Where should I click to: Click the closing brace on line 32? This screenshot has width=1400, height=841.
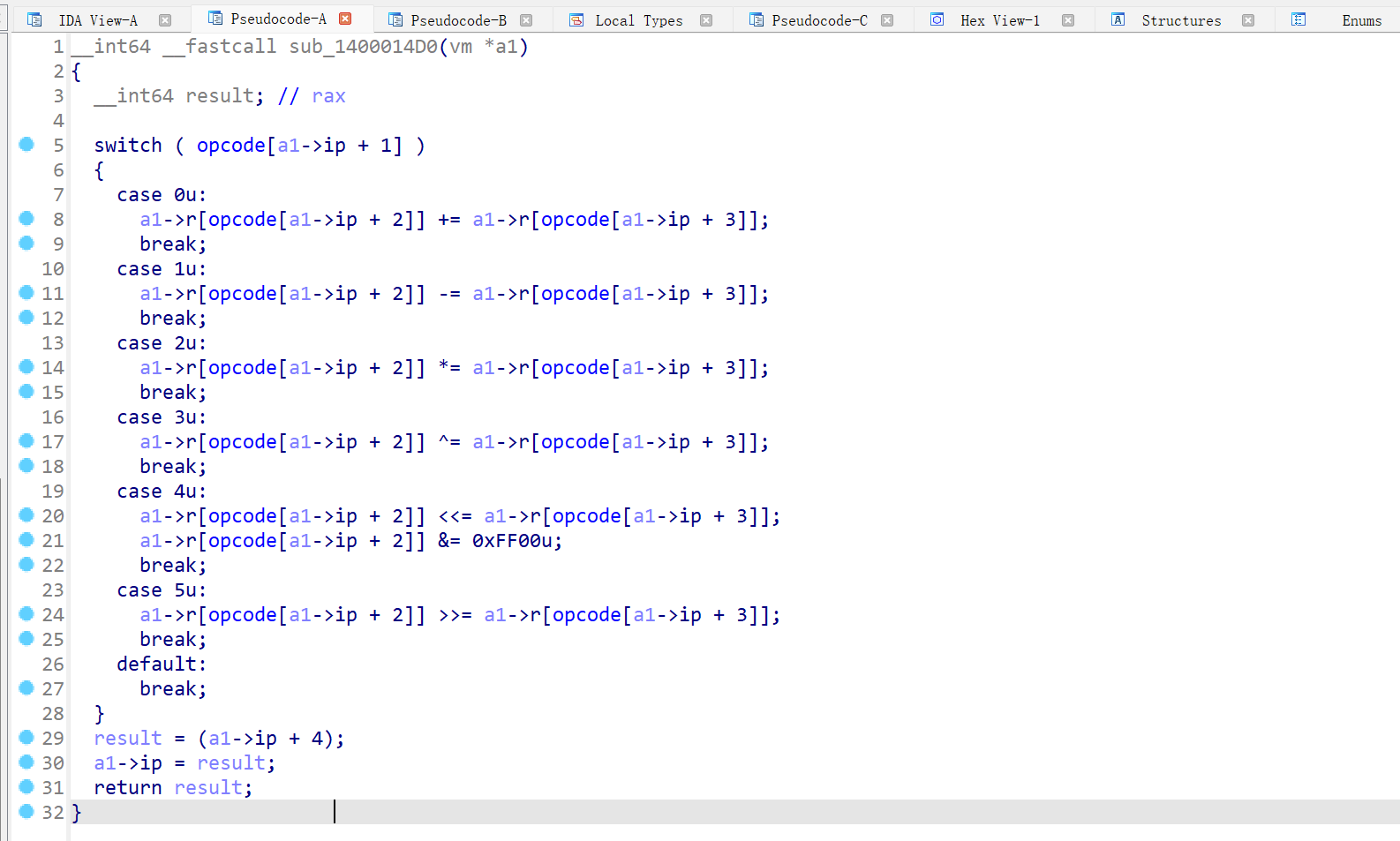click(x=76, y=812)
